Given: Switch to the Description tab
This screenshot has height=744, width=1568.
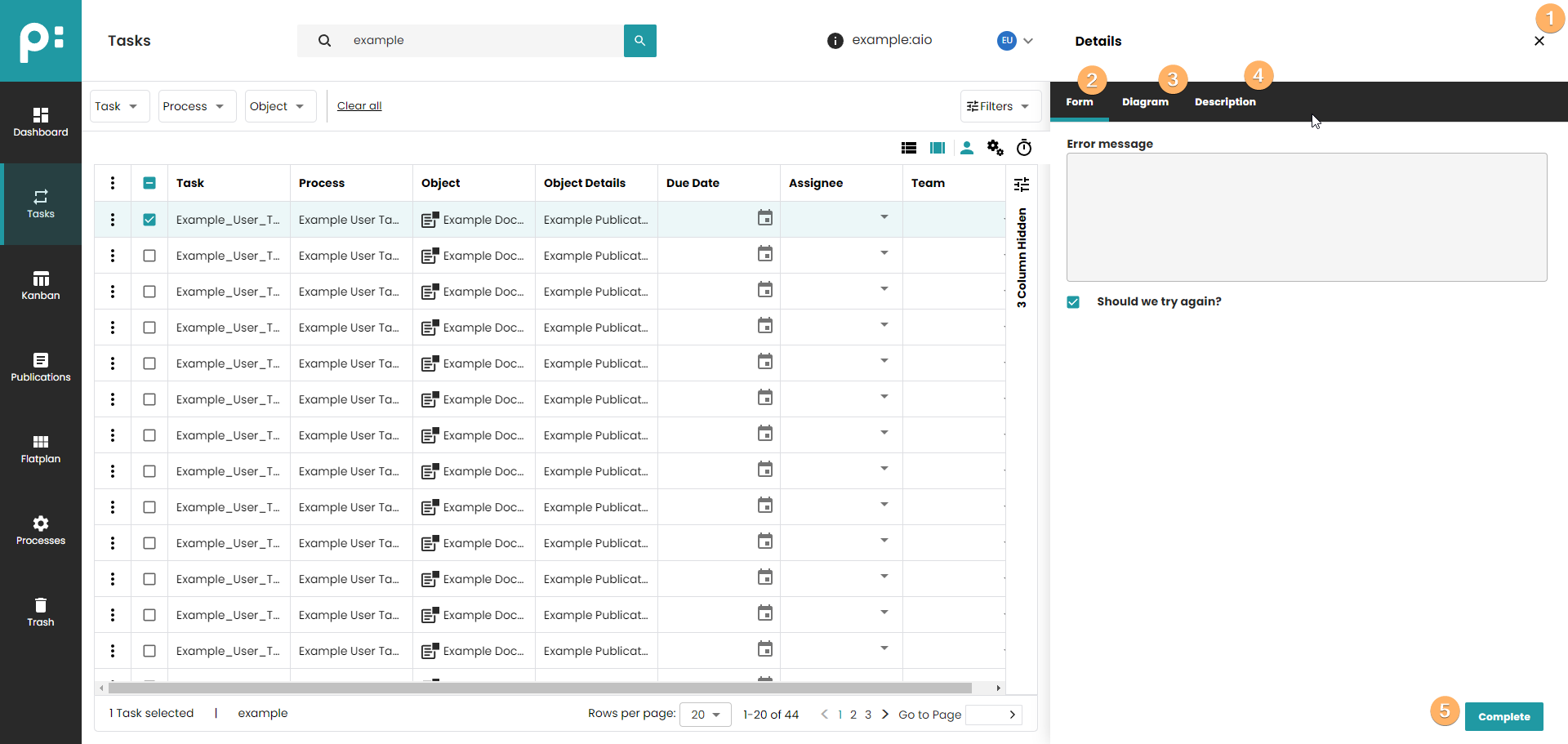Looking at the screenshot, I should tap(1224, 102).
